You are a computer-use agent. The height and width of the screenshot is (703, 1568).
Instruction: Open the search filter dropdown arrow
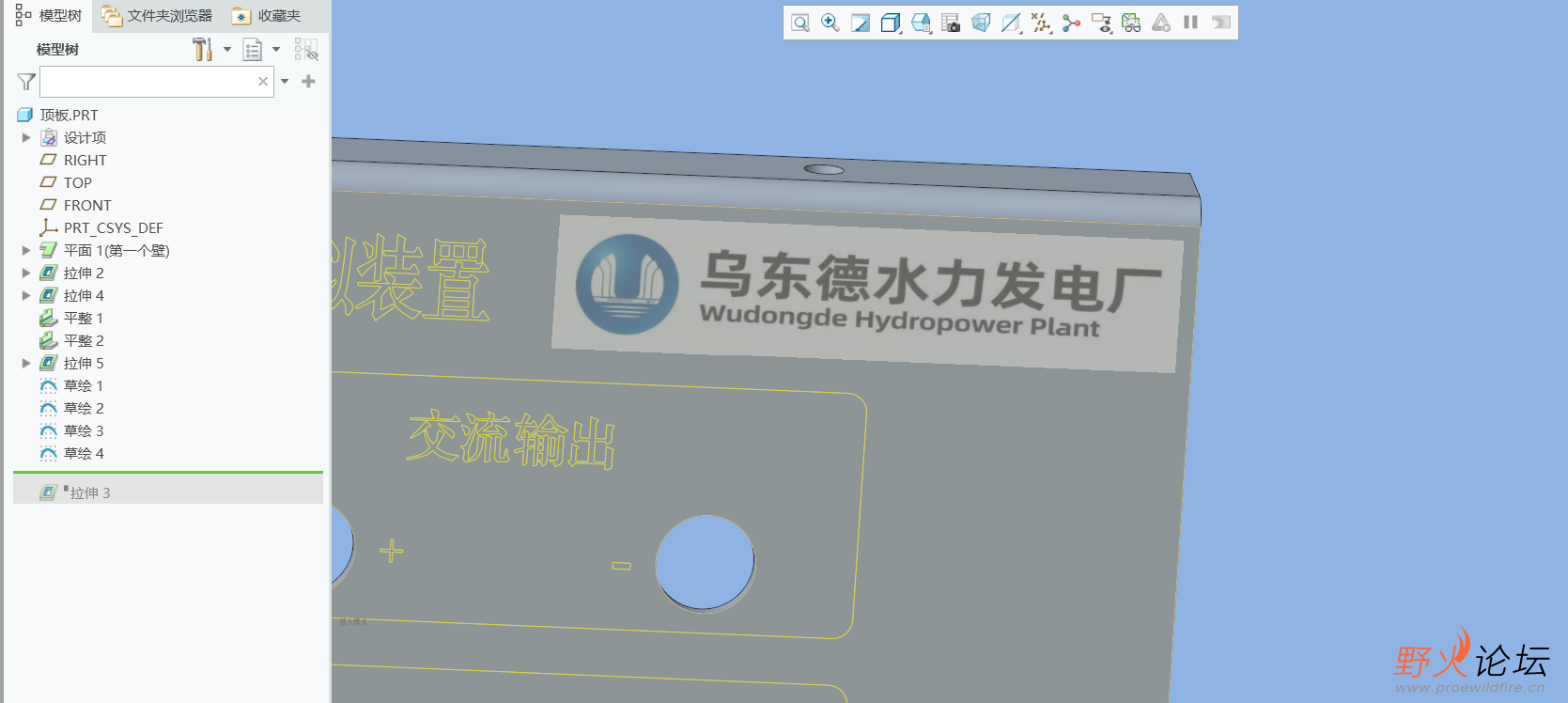[x=285, y=82]
